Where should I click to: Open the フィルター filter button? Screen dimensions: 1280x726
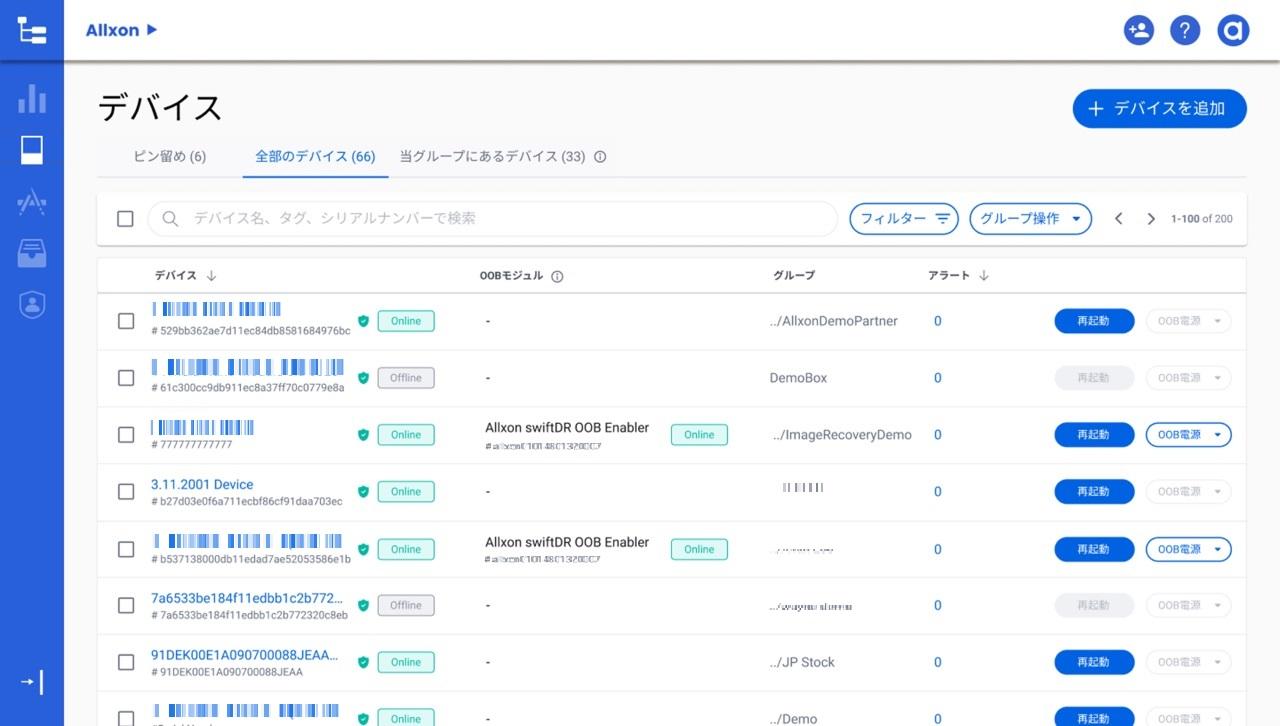coord(904,219)
